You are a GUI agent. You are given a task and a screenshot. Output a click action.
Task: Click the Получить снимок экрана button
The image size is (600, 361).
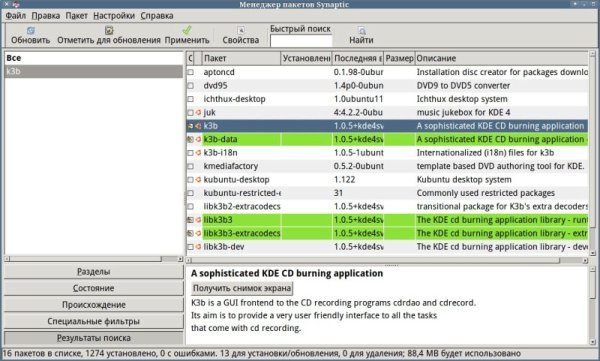coord(242,288)
